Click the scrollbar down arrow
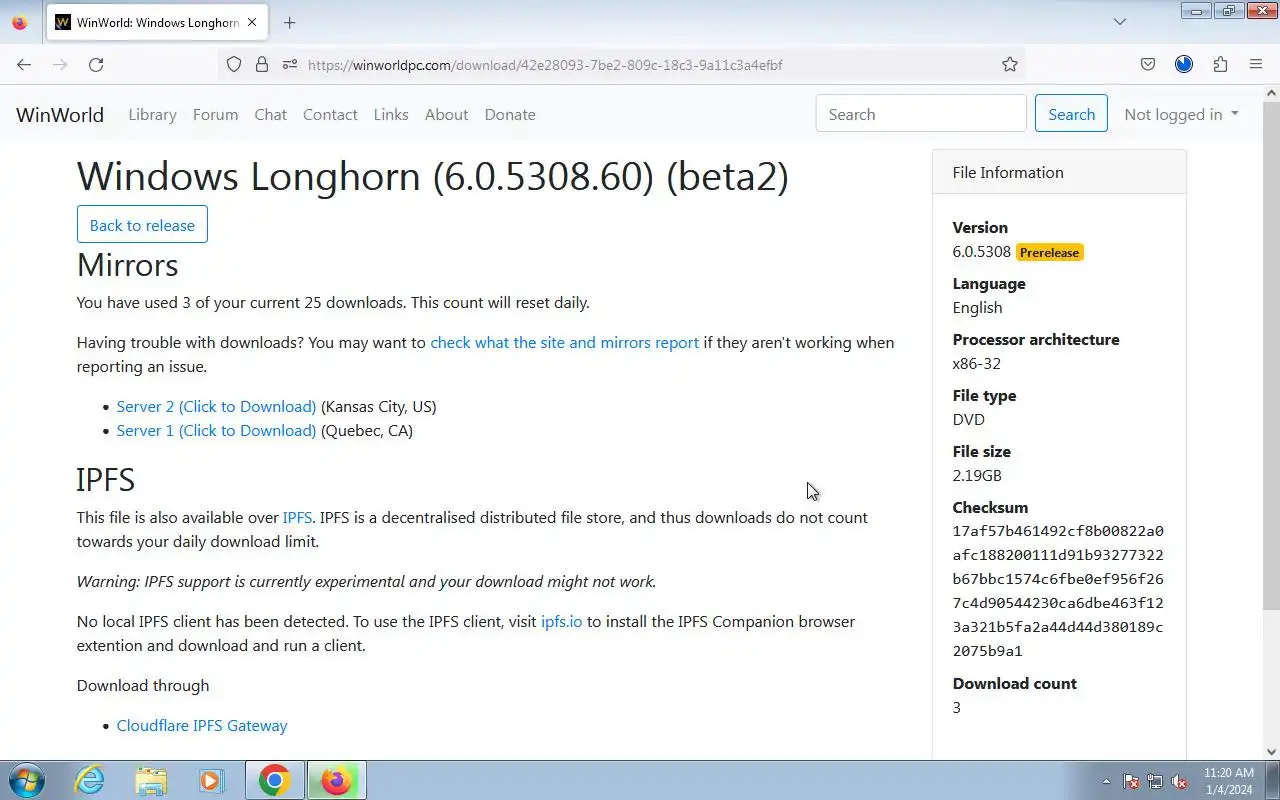Screen dimensions: 1280x800 click(x=1271, y=751)
